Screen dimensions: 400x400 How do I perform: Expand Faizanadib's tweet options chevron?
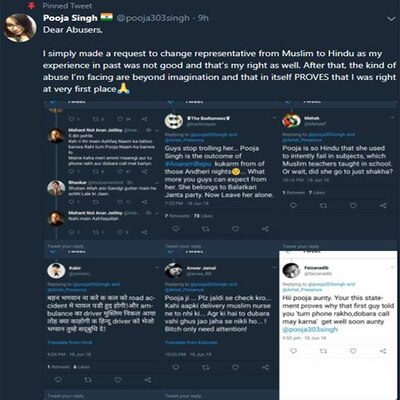click(x=392, y=267)
